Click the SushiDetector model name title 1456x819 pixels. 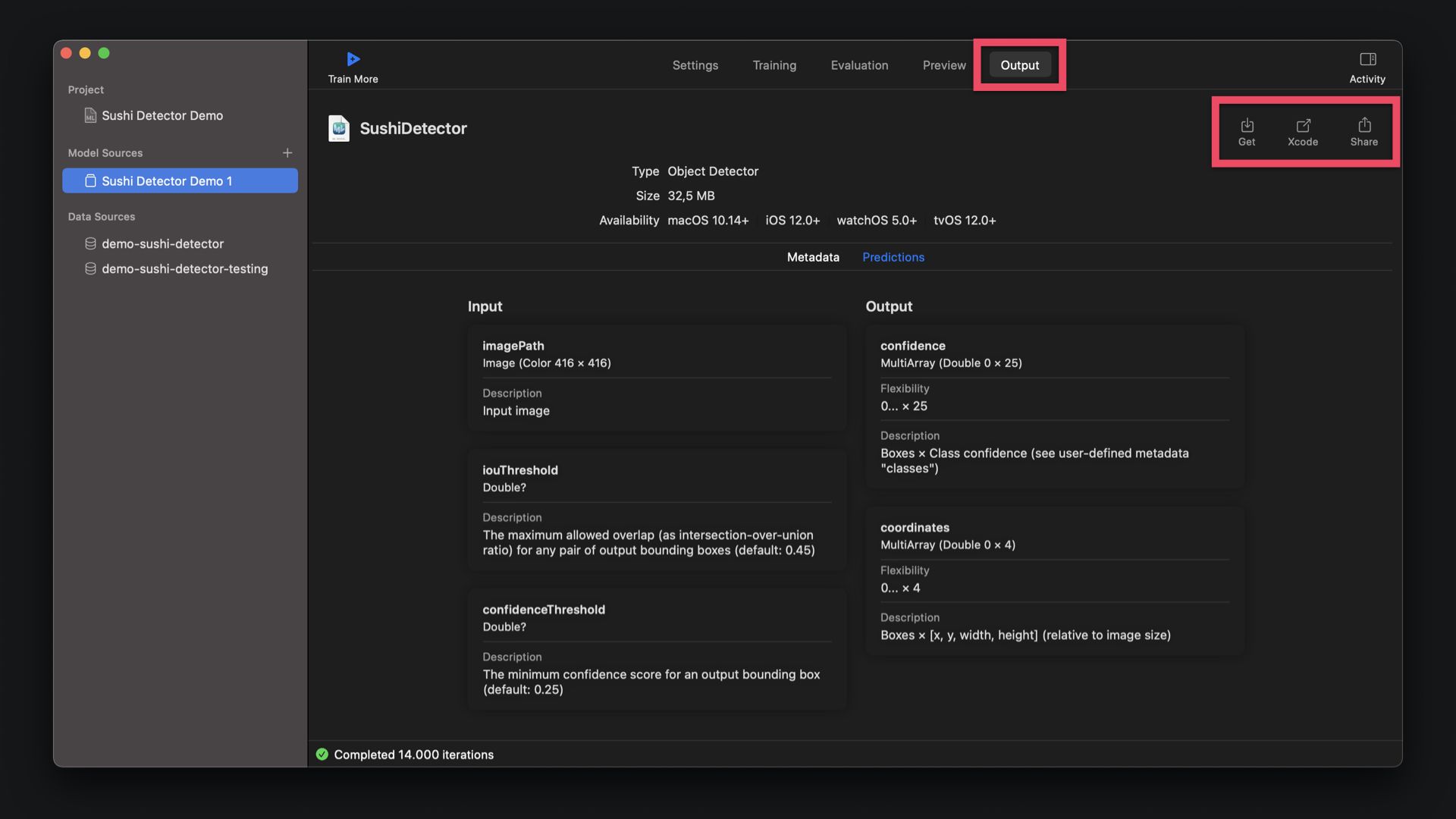pyautogui.click(x=413, y=128)
